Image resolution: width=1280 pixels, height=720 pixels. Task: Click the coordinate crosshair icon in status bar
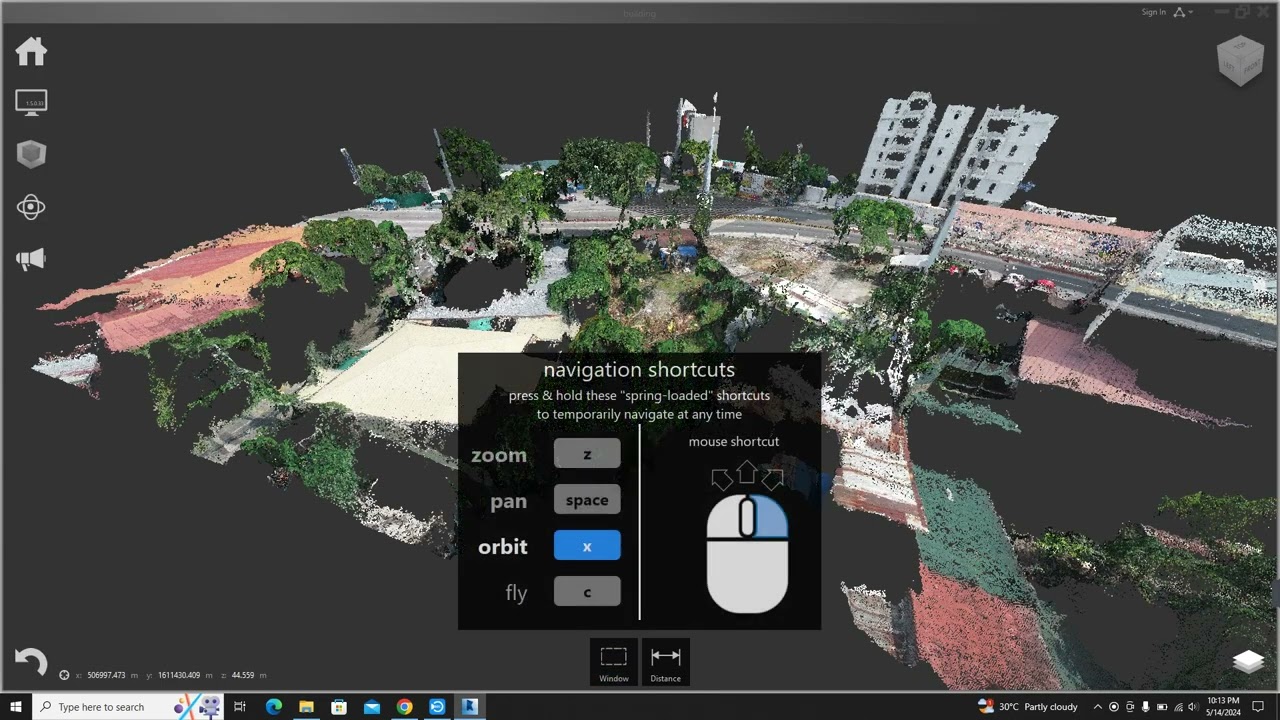[64, 675]
